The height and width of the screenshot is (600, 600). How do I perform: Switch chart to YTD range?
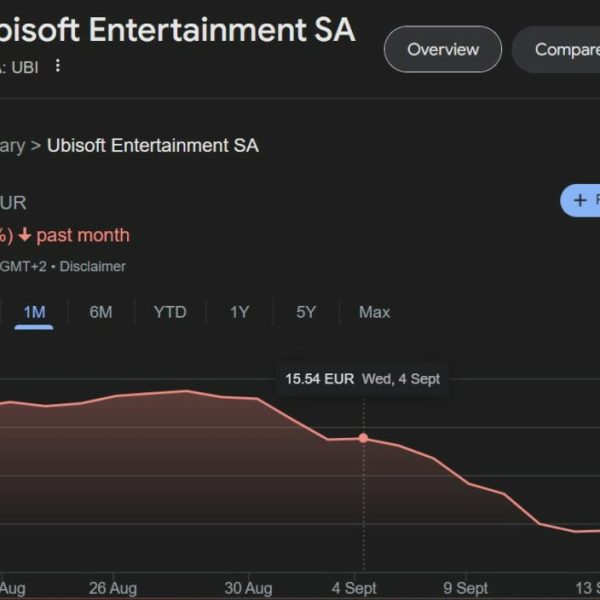(170, 312)
